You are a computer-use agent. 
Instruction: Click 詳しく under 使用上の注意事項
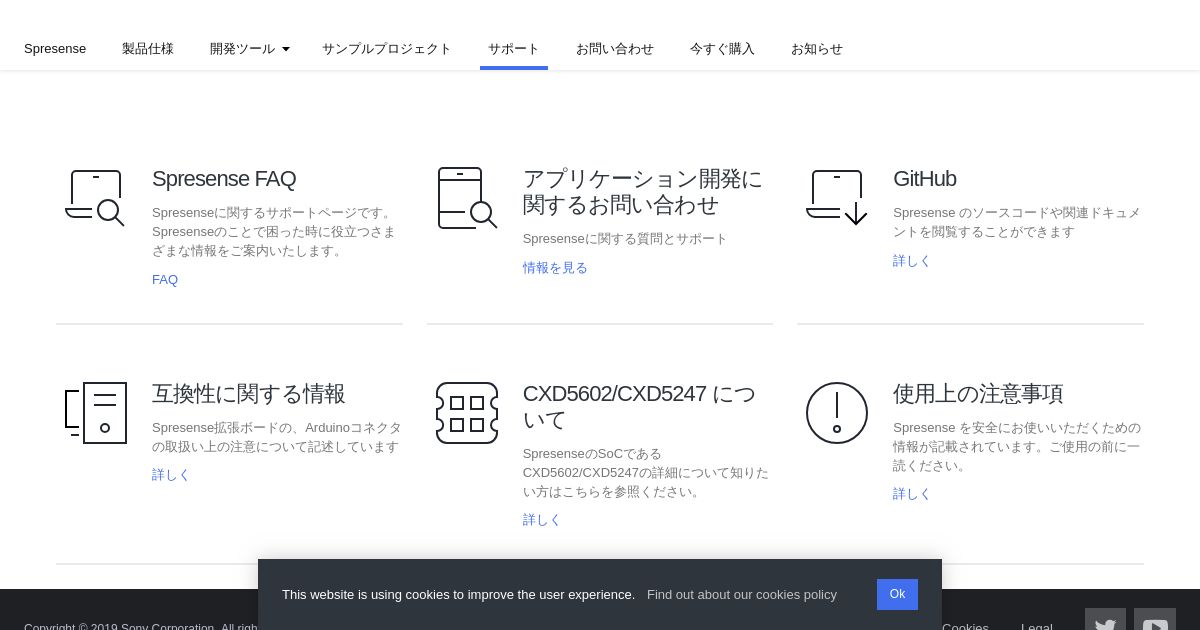click(912, 494)
